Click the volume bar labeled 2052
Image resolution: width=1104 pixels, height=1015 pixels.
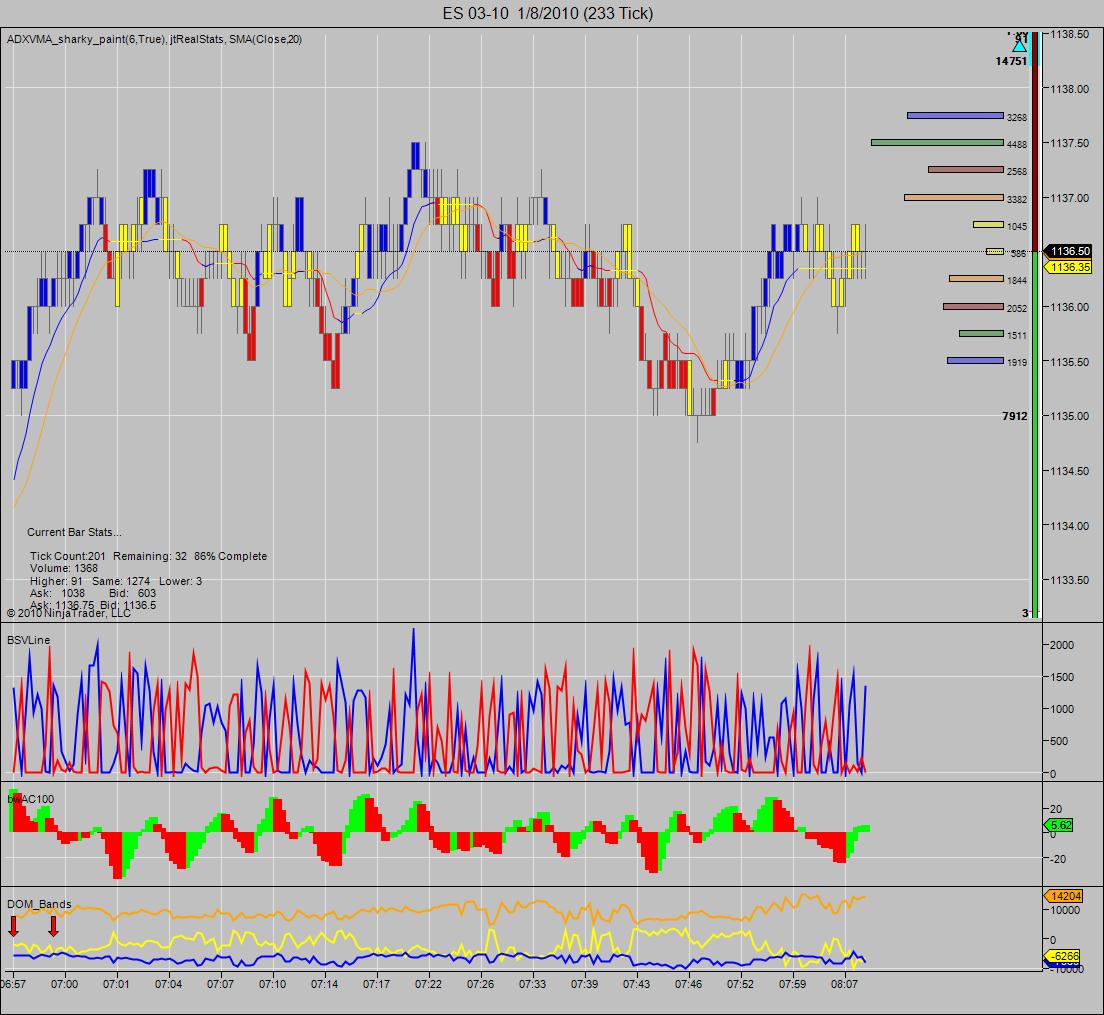[x=973, y=306]
